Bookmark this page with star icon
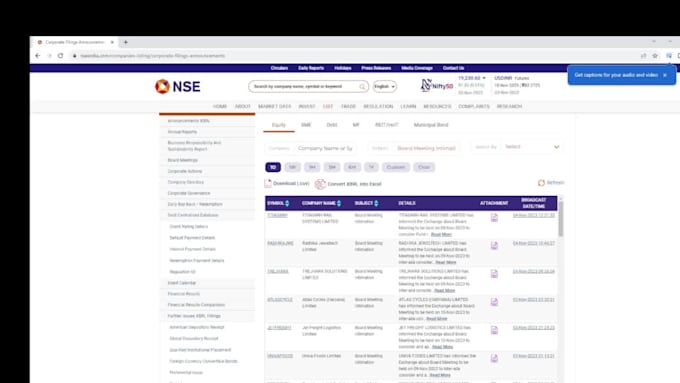 pos(655,56)
